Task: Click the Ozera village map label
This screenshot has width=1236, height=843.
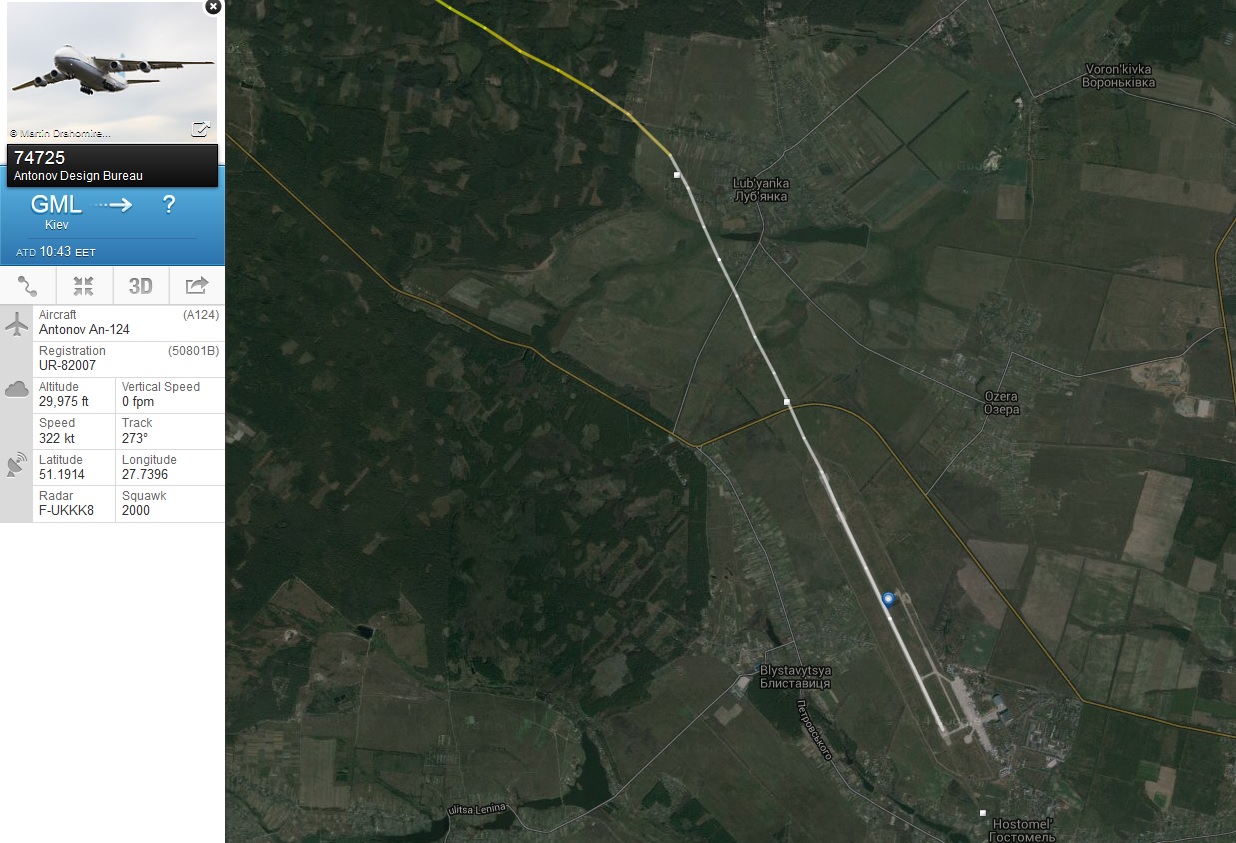Action: point(1001,403)
